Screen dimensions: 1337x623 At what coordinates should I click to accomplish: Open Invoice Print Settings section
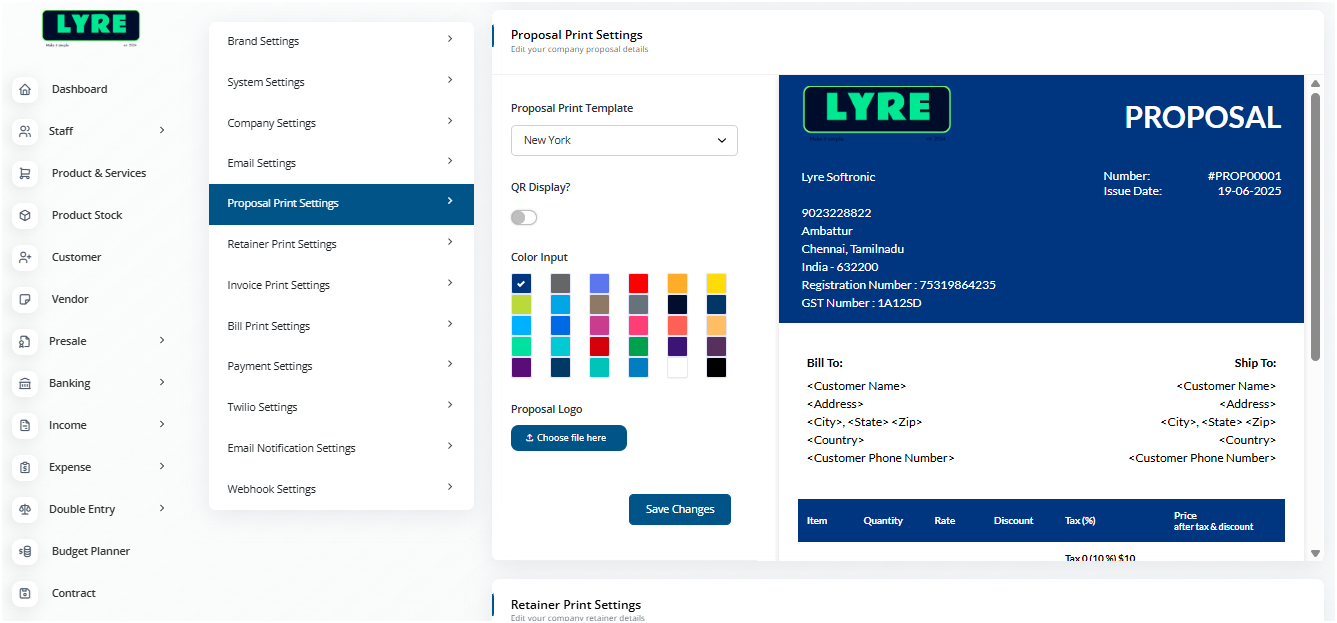[x=340, y=285]
